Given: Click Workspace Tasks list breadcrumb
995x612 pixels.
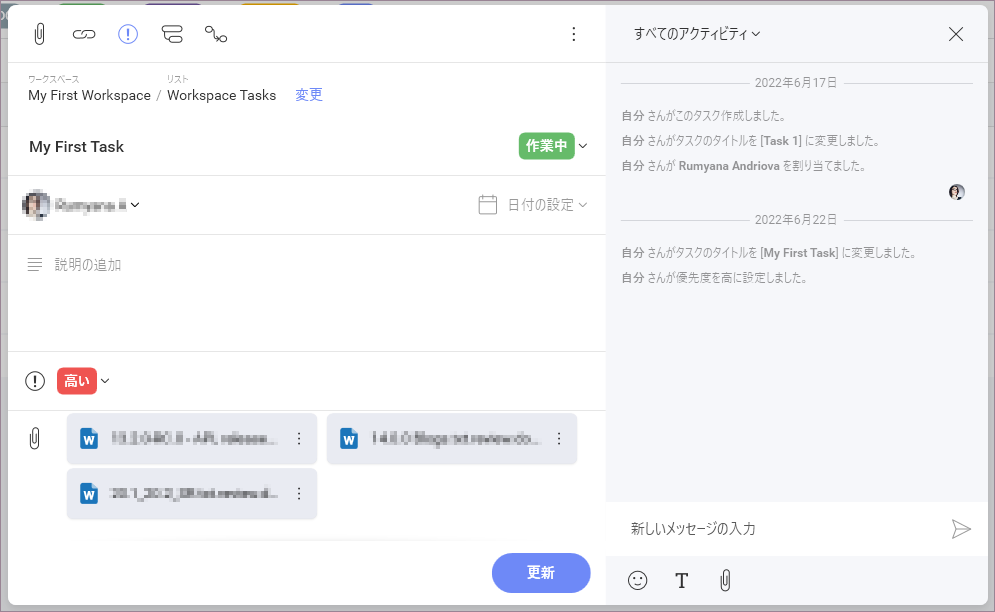Looking at the screenshot, I should click(221, 95).
